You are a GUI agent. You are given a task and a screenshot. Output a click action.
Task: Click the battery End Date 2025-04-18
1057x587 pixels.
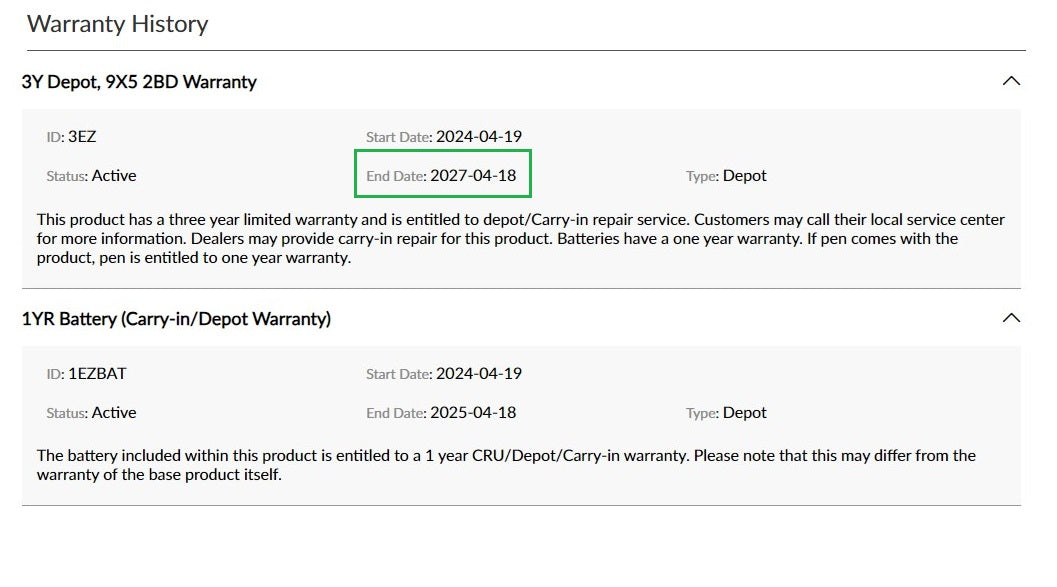click(x=472, y=412)
